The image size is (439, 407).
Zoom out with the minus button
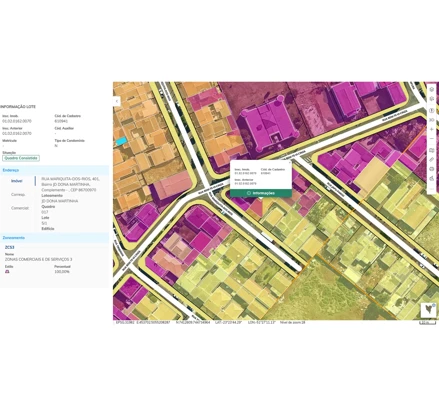432,139
